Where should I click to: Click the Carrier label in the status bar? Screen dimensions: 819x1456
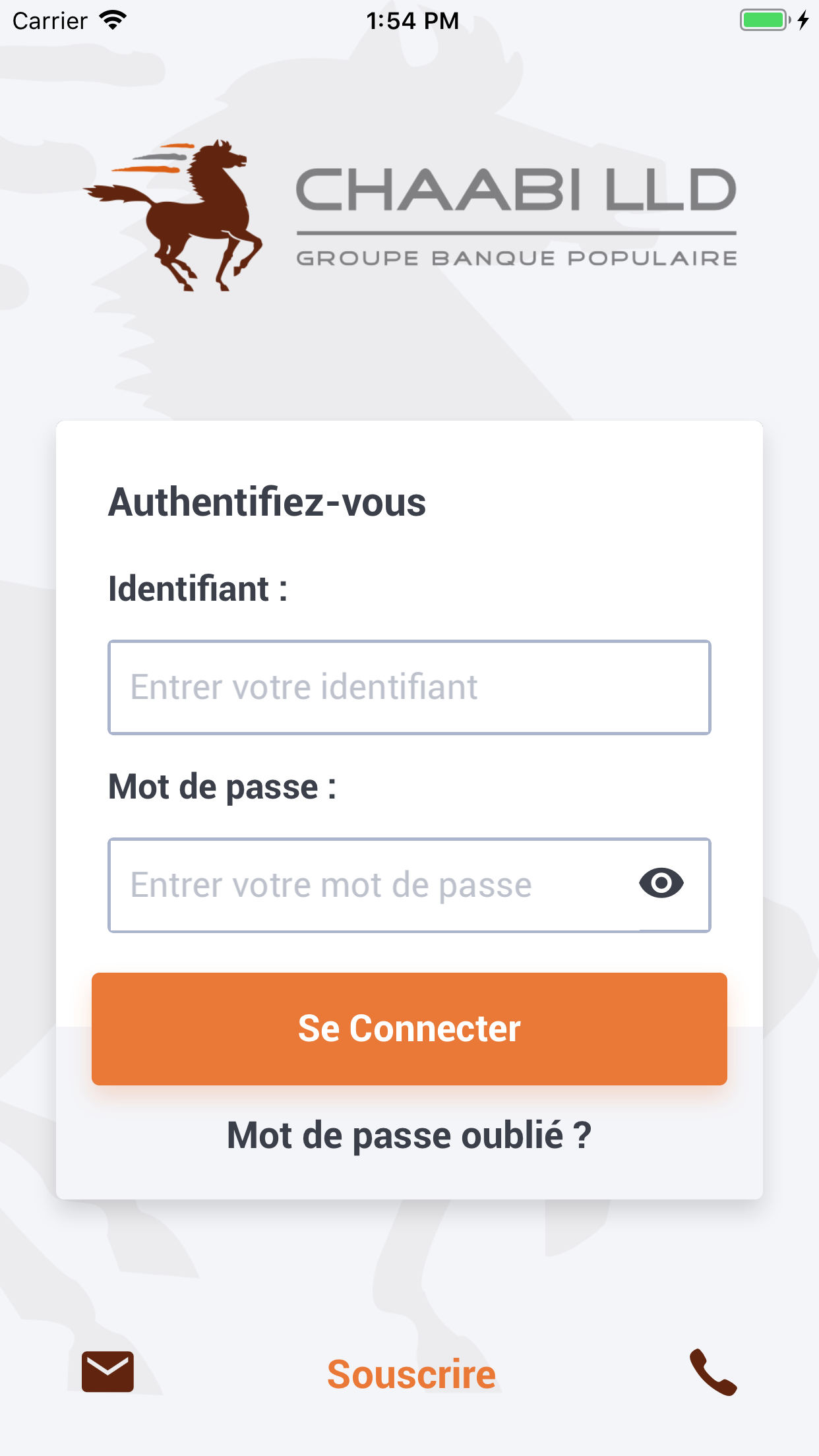point(49,20)
